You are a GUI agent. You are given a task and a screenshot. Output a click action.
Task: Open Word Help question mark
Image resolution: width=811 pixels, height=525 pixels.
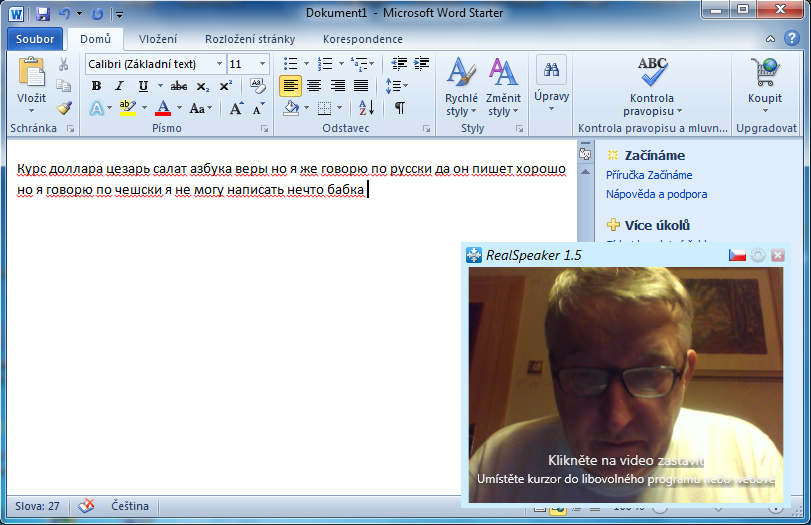[791, 38]
